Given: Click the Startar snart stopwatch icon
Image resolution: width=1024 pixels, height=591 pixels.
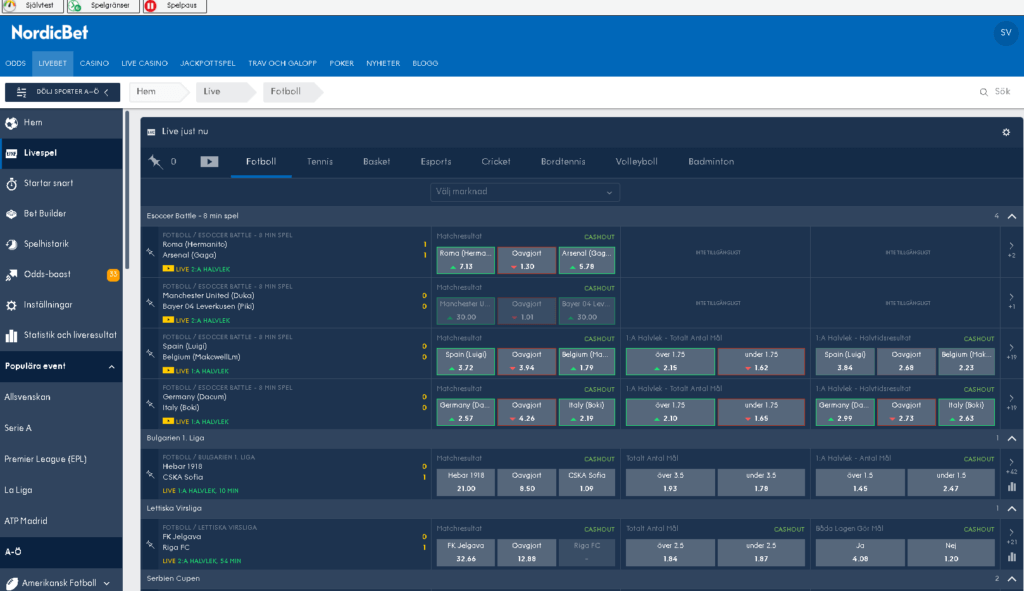Looking at the screenshot, I should (x=11, y=184).
